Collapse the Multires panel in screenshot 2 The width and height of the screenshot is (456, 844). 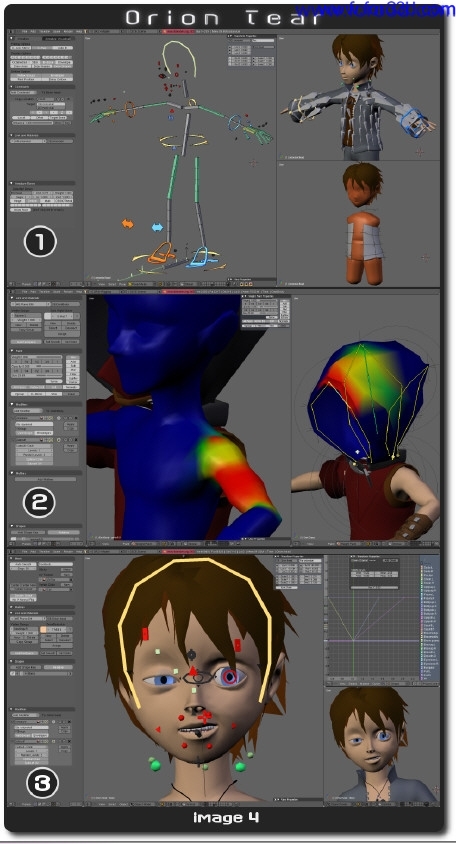pyautogui.click(x=12, y=473)
